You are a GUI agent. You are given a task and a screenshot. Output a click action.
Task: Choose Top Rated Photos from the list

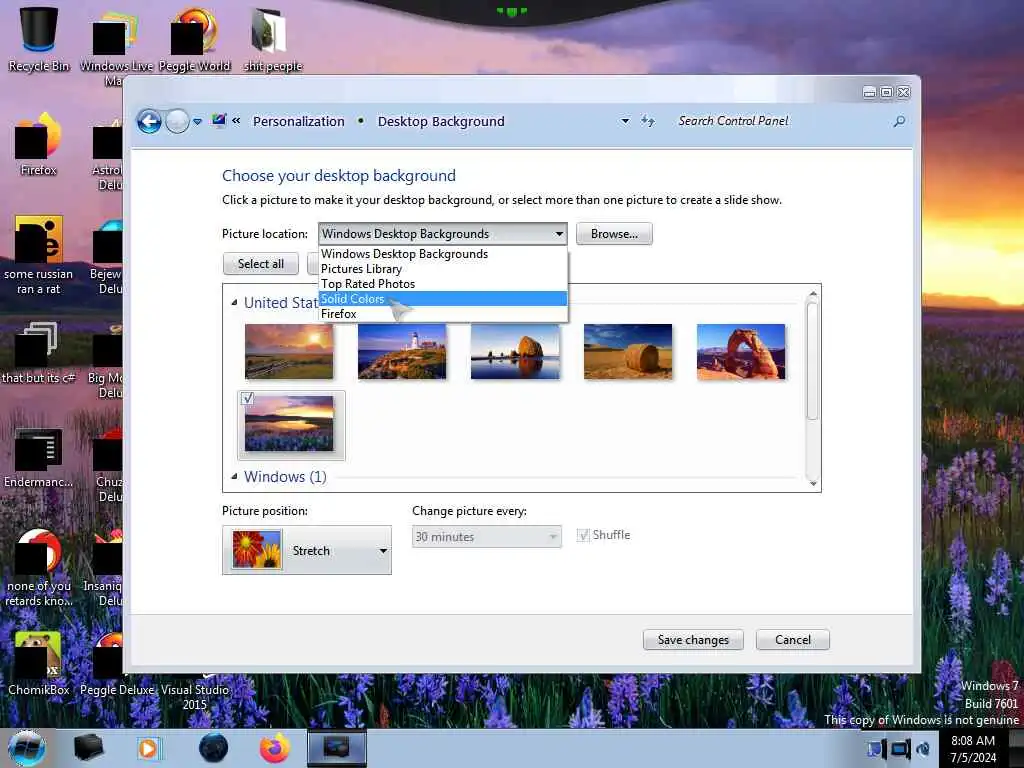click(x=443, y=283)
